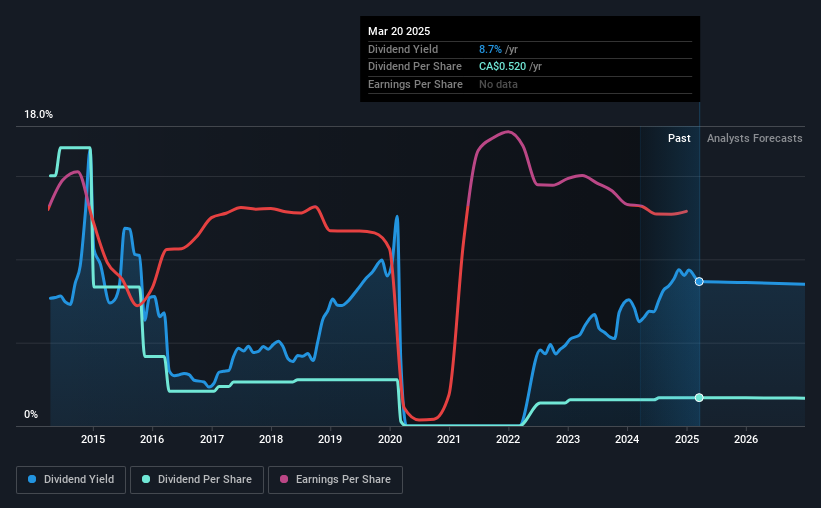Image resolution: width=821 pixels, height=508 pixels.
Task: Click the 'No data' earnings value
Action: pyautogui.click(x=498, y=84)
